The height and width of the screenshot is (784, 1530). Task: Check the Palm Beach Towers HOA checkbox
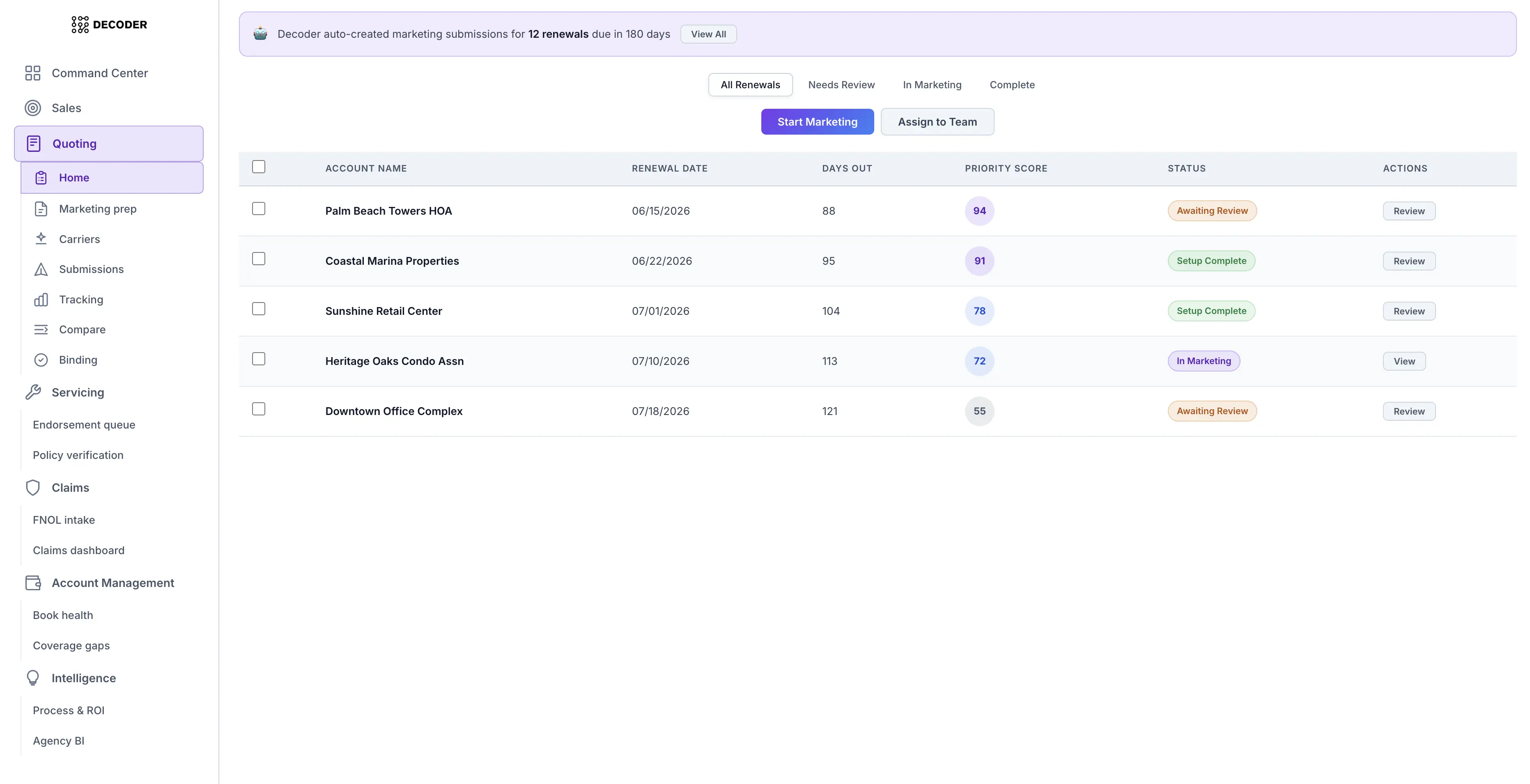258,209
